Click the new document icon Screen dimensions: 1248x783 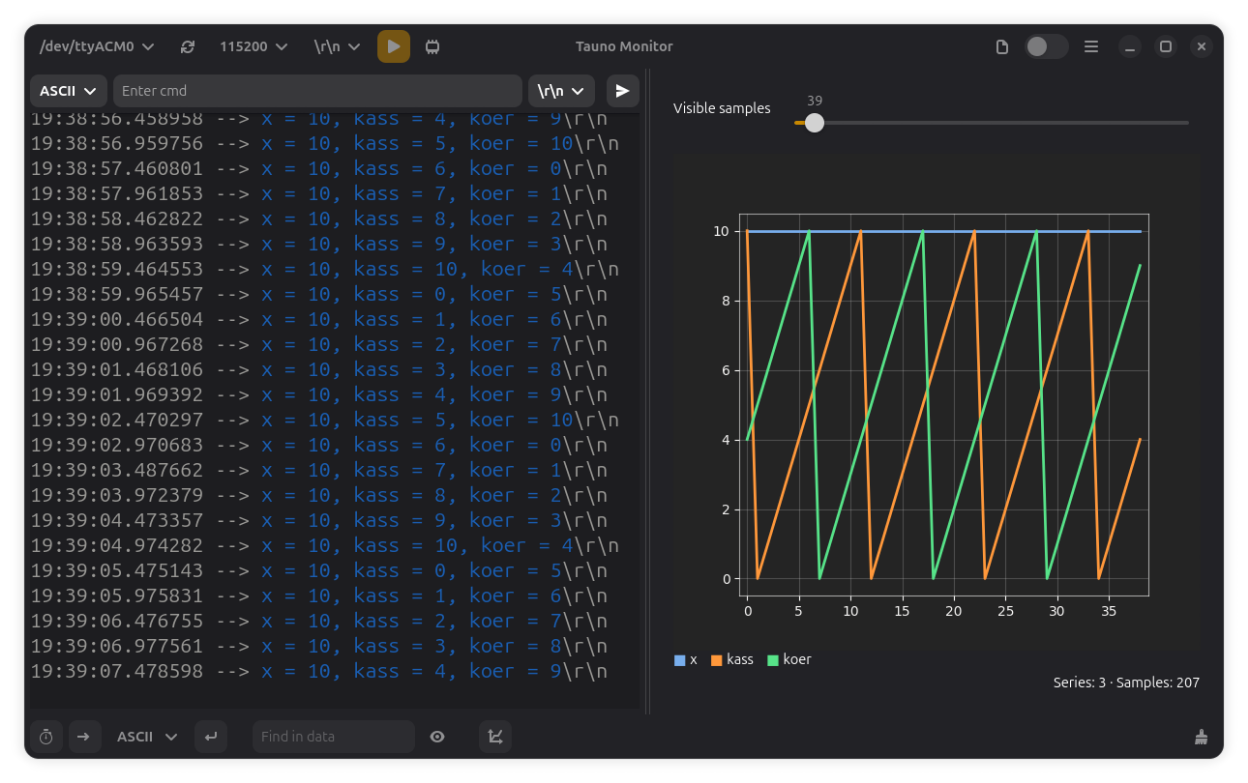(1002, 47)
